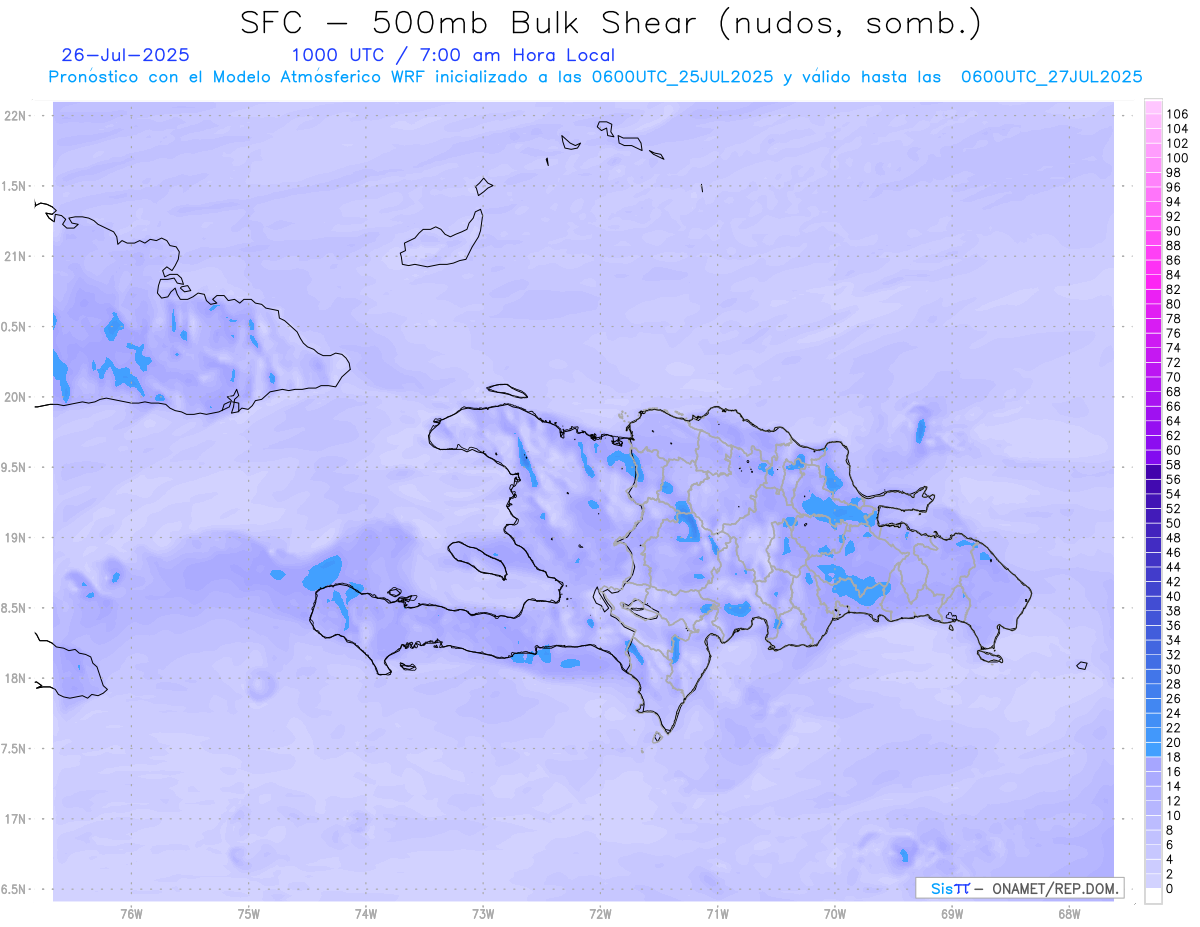
Task: Click legend value '66' on the color bar
Action: coord(1173,407)
